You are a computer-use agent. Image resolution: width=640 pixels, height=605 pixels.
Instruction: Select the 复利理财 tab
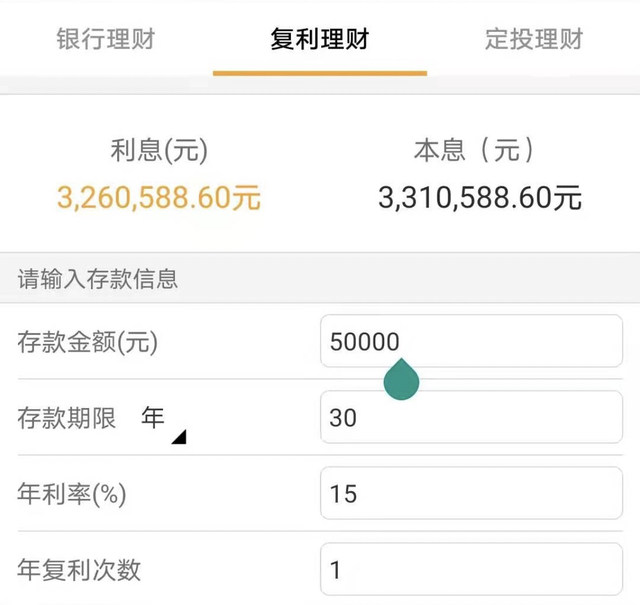tap(320, 39)
